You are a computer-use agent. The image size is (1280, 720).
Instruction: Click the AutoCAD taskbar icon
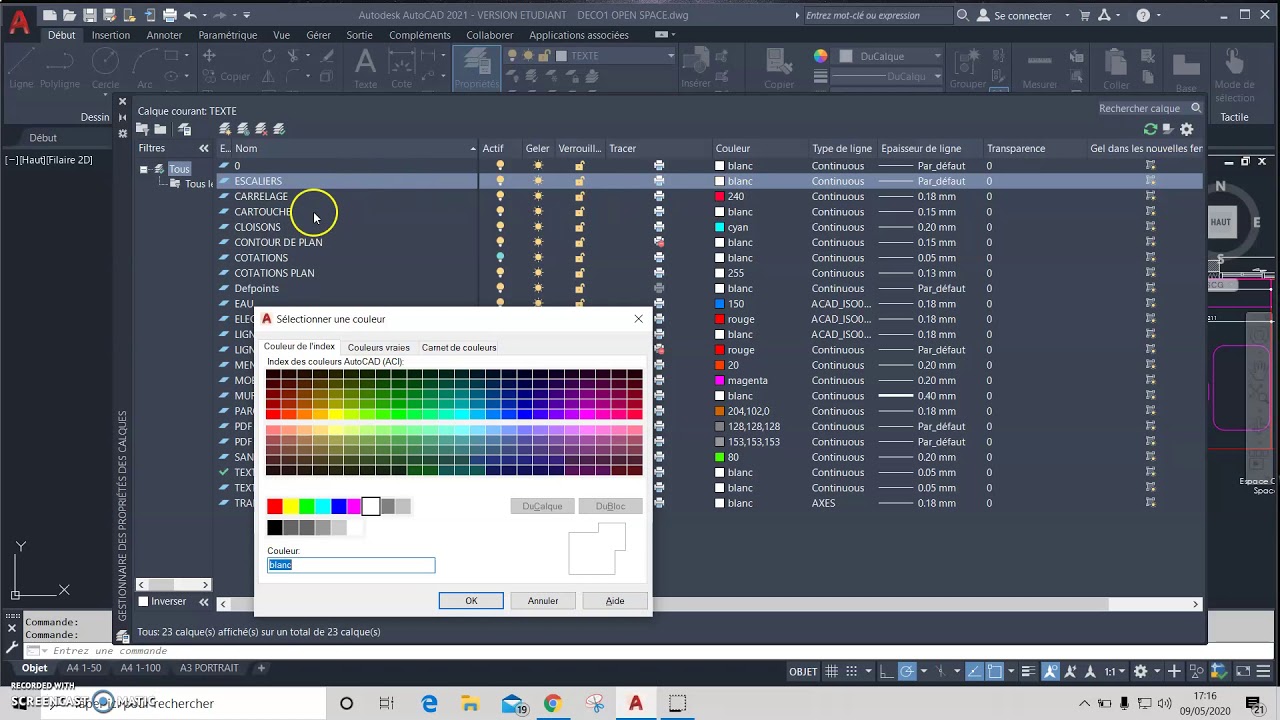635,703
